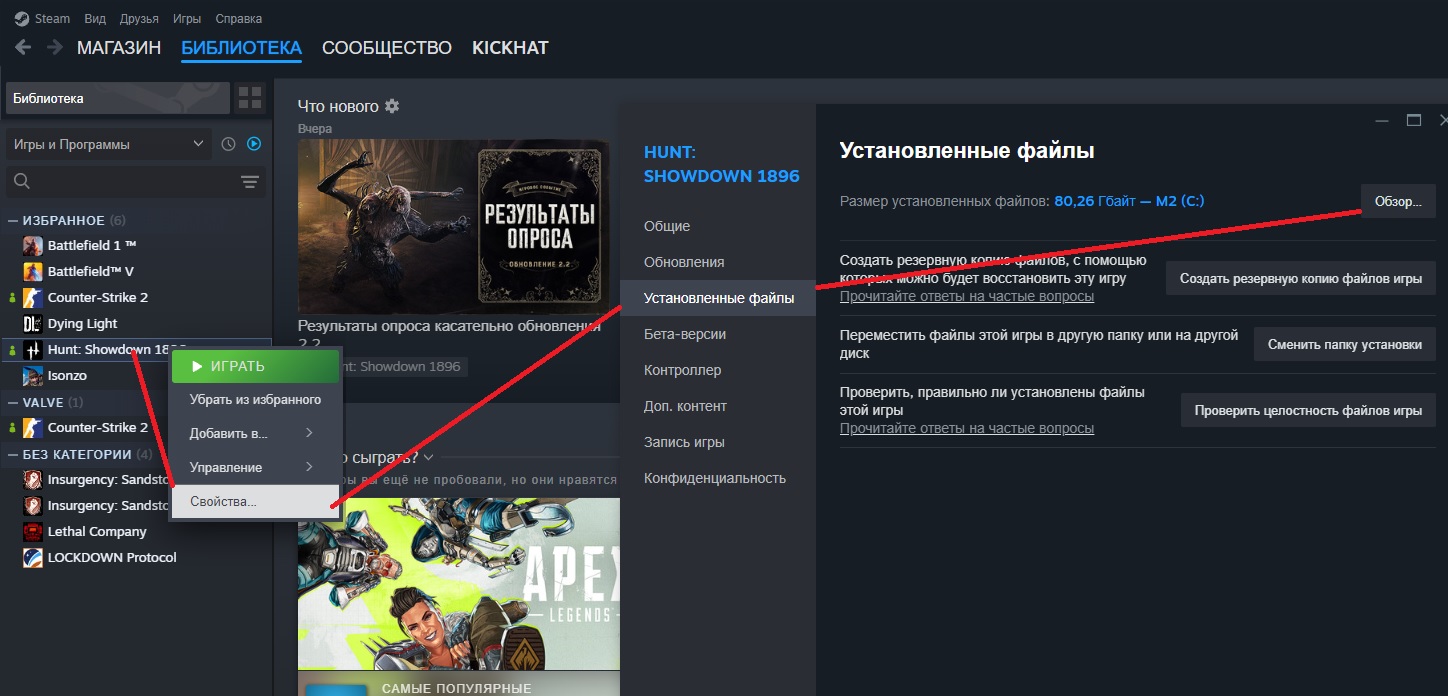Select the Установленные файлы tab
Image resolution: width=1448 pixels, height=696 pixels.
tap(718, 298)
